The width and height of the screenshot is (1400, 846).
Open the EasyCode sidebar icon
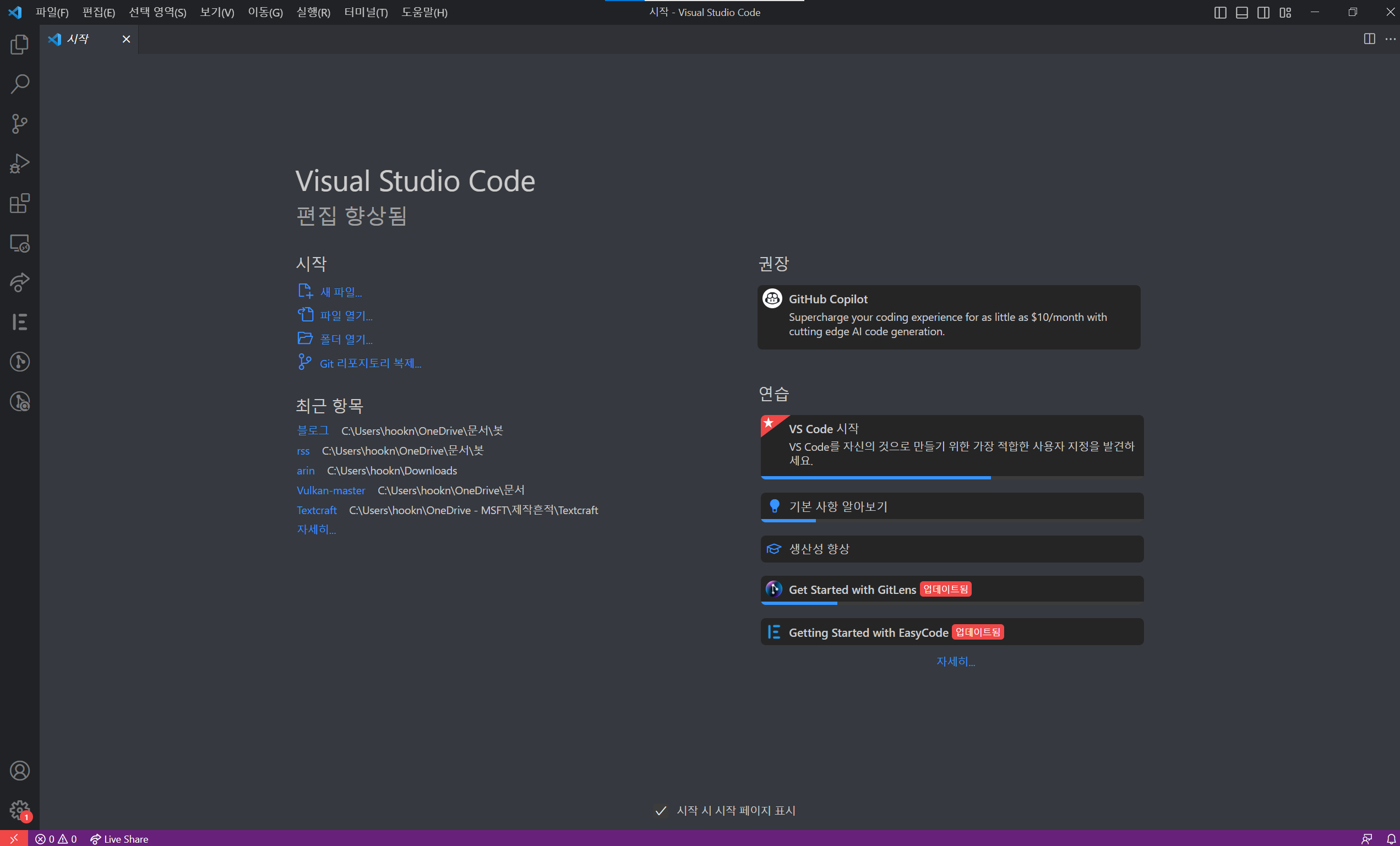[x=19, y=322]
